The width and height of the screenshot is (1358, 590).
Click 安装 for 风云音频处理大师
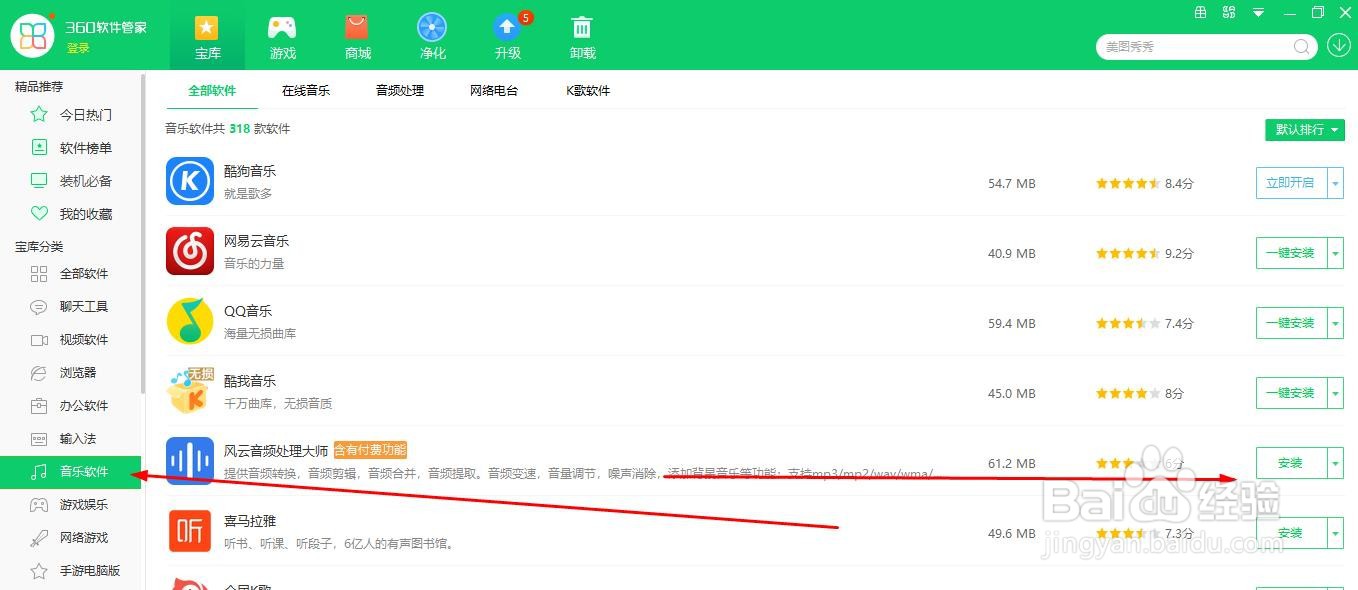1291,463
